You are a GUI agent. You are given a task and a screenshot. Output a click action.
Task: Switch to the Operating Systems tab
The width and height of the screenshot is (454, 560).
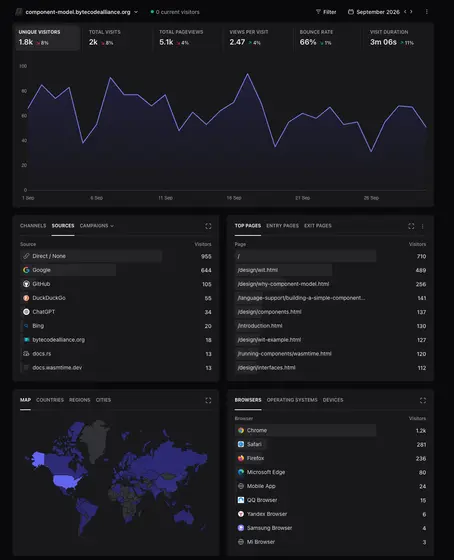click(292, 400)
